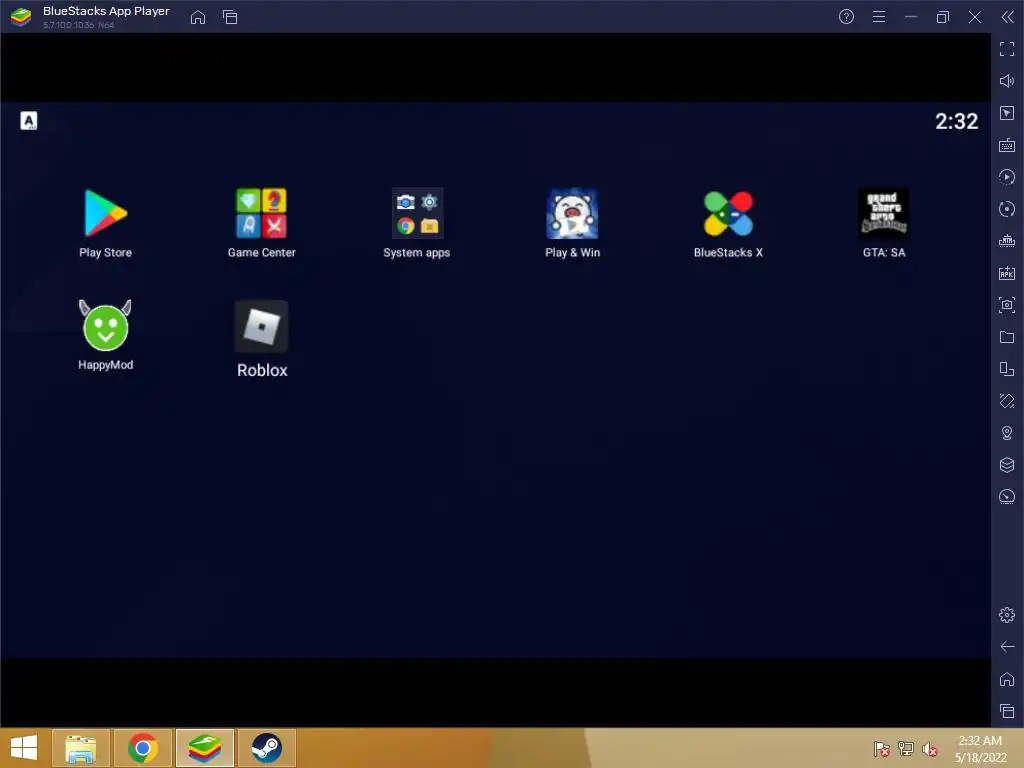The width and height of the screenshot is (1024, 768).
Task: Open File Explorer from taskbar
Action: (x=81, y=748)
